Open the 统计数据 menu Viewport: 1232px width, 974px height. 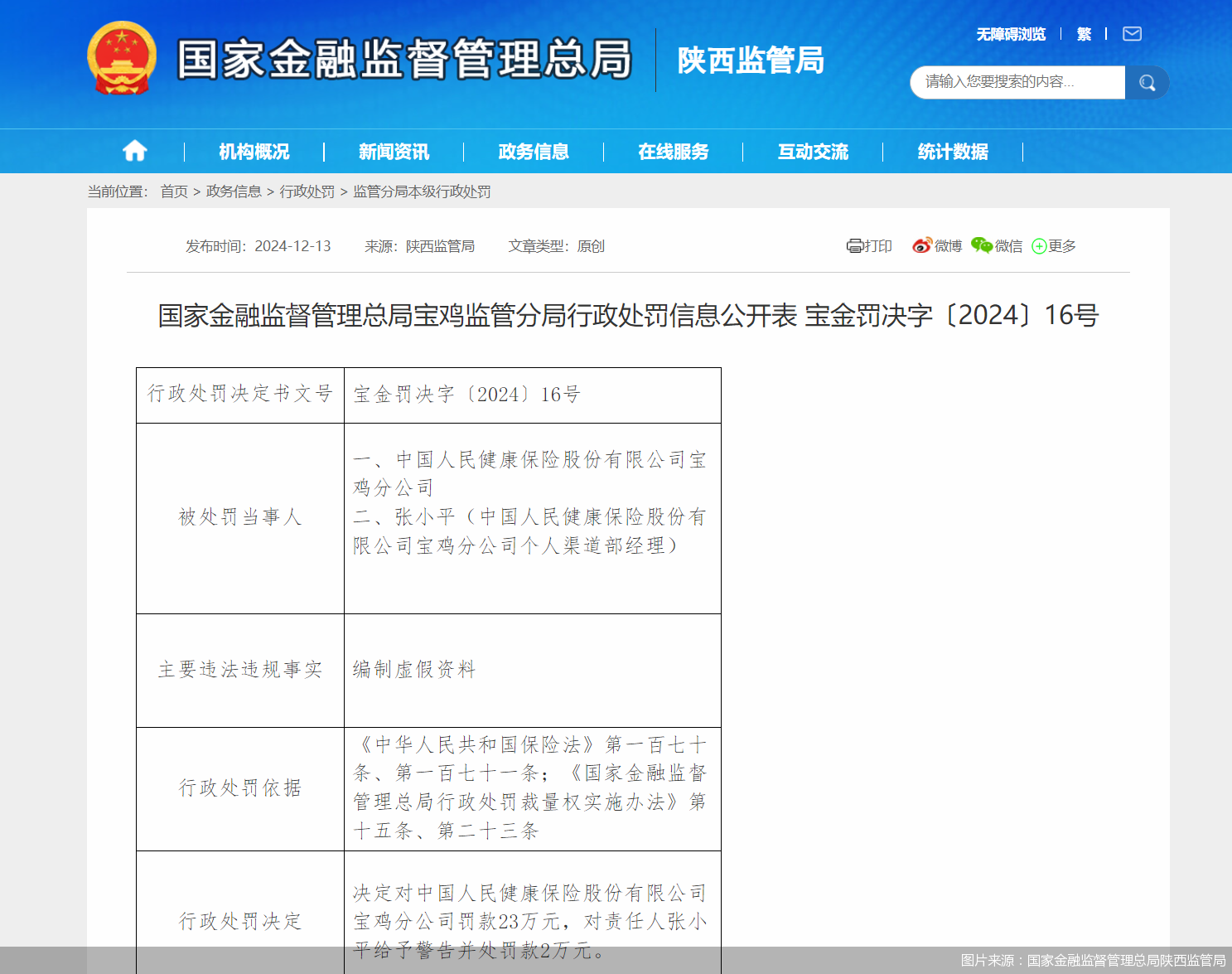pyautogui.click(x=953, y=152)
